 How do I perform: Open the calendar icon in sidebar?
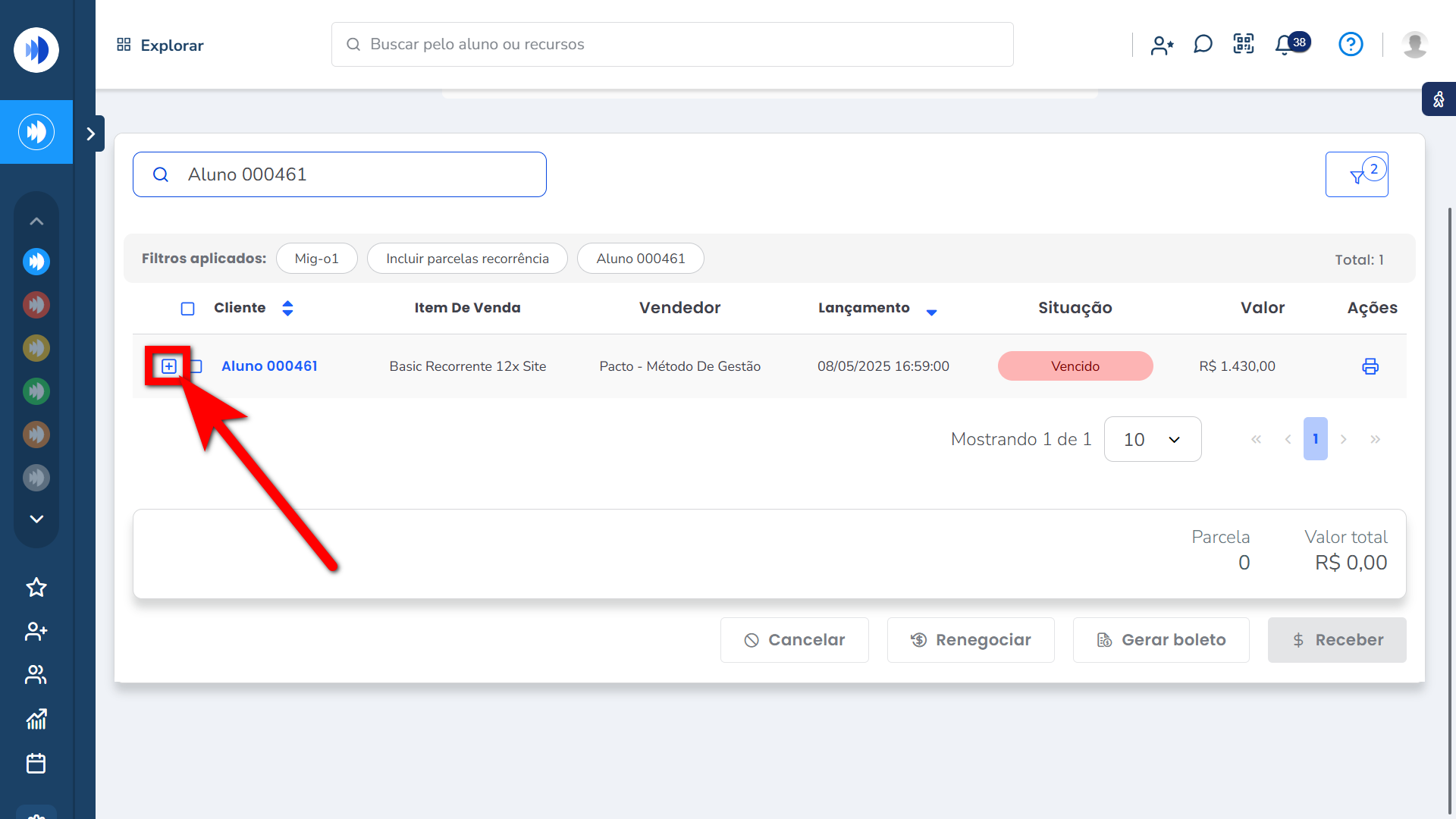pyautogui.click(x=36, y=763)
